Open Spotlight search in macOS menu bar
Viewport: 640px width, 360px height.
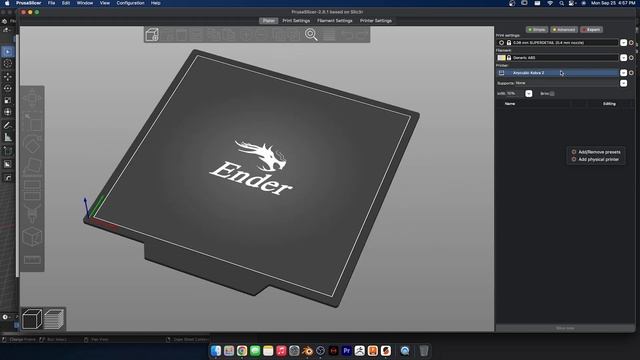562,3
